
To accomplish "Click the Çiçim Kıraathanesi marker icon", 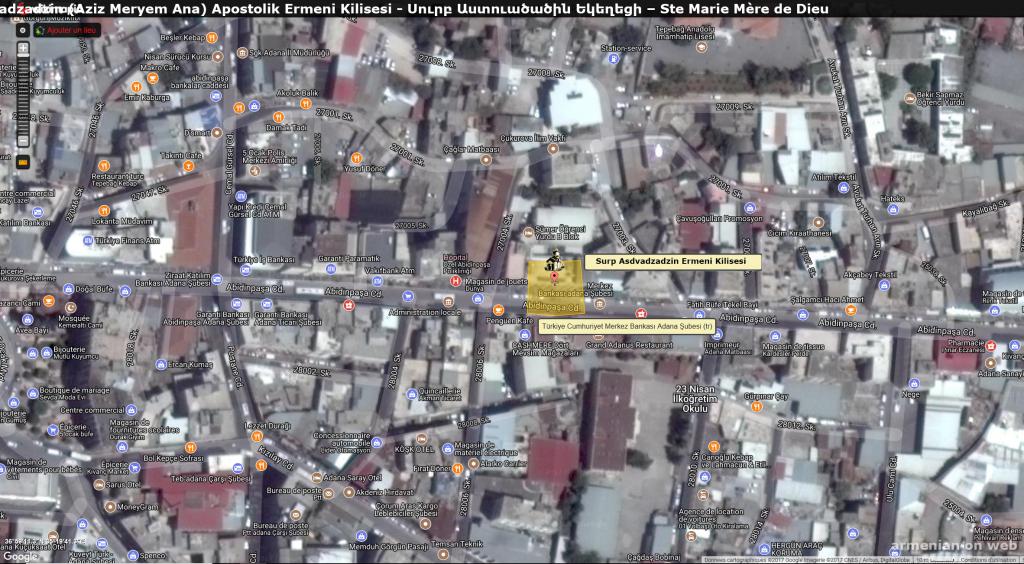I will tap(818, 223).
